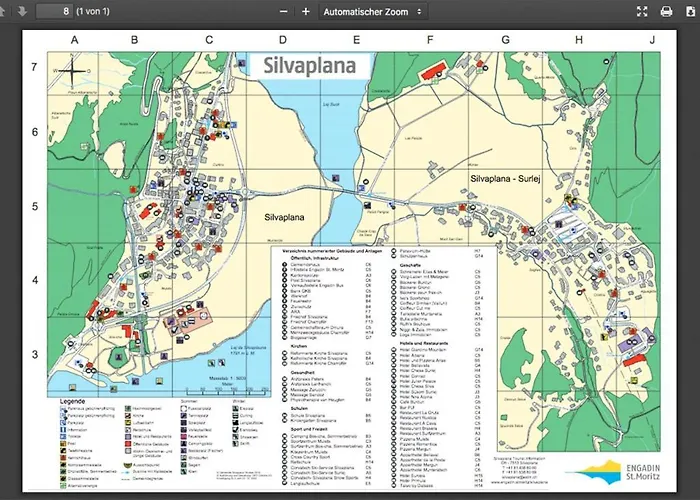The height and width of the screenshot is (500, 700).
Task: Open the Automatischer Zoom dropdown
Action: point(373,11)
